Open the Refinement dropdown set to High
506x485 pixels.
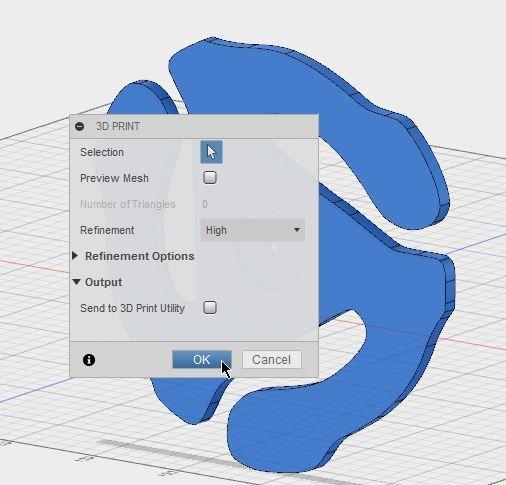pyautogui.click(x=253, y=230)
